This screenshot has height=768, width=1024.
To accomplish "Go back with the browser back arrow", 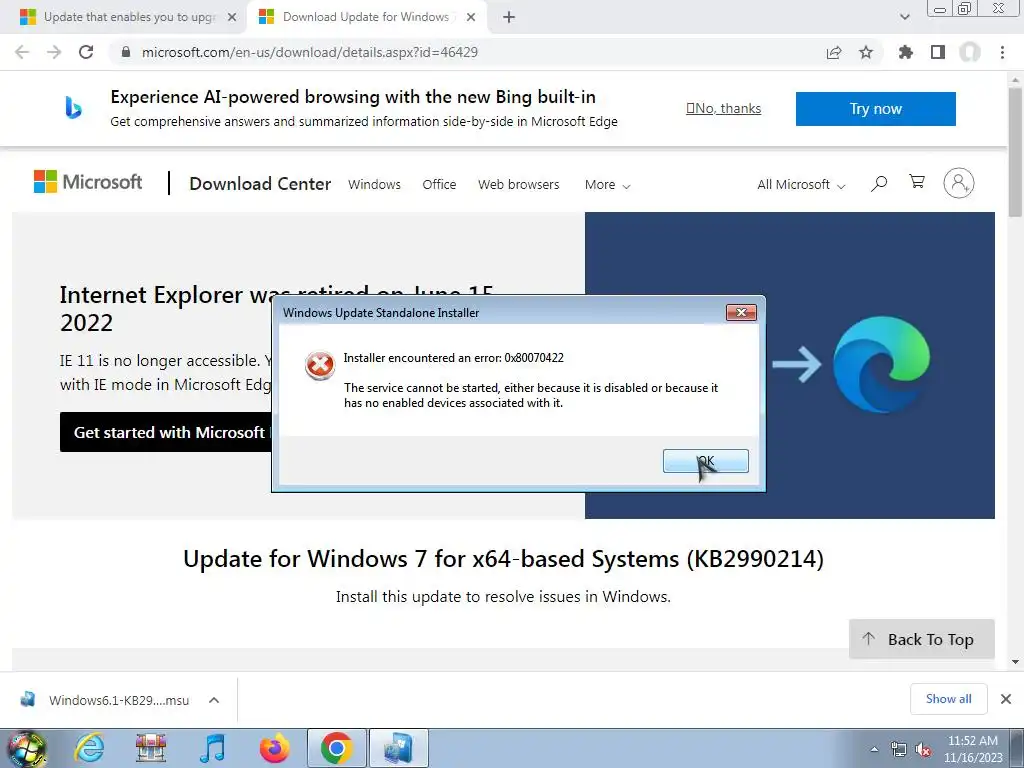I will [22, 52].
